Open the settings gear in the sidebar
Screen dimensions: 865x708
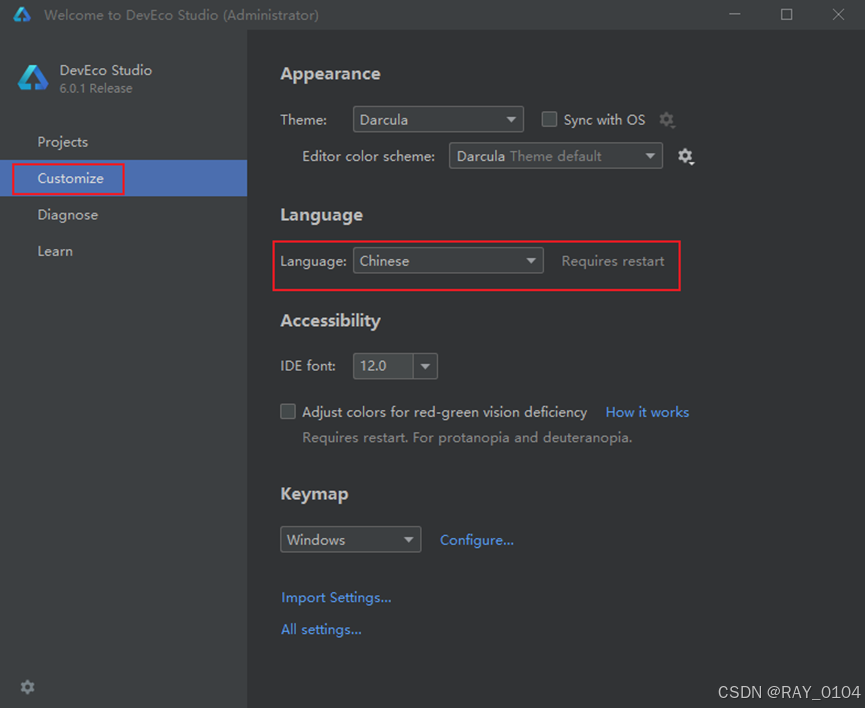[x=27, y=686]
